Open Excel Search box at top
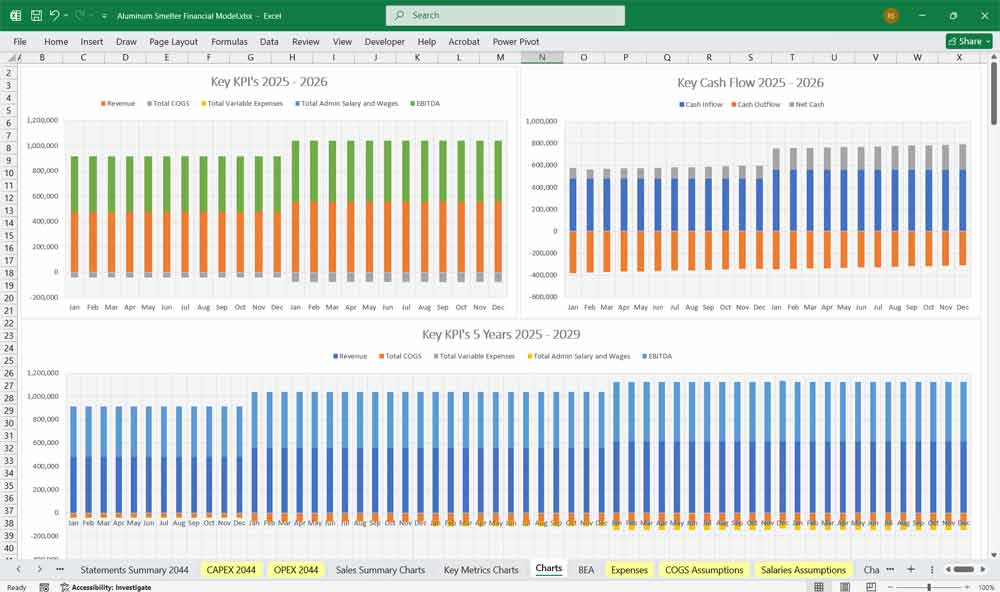 [x=504, y=15]
